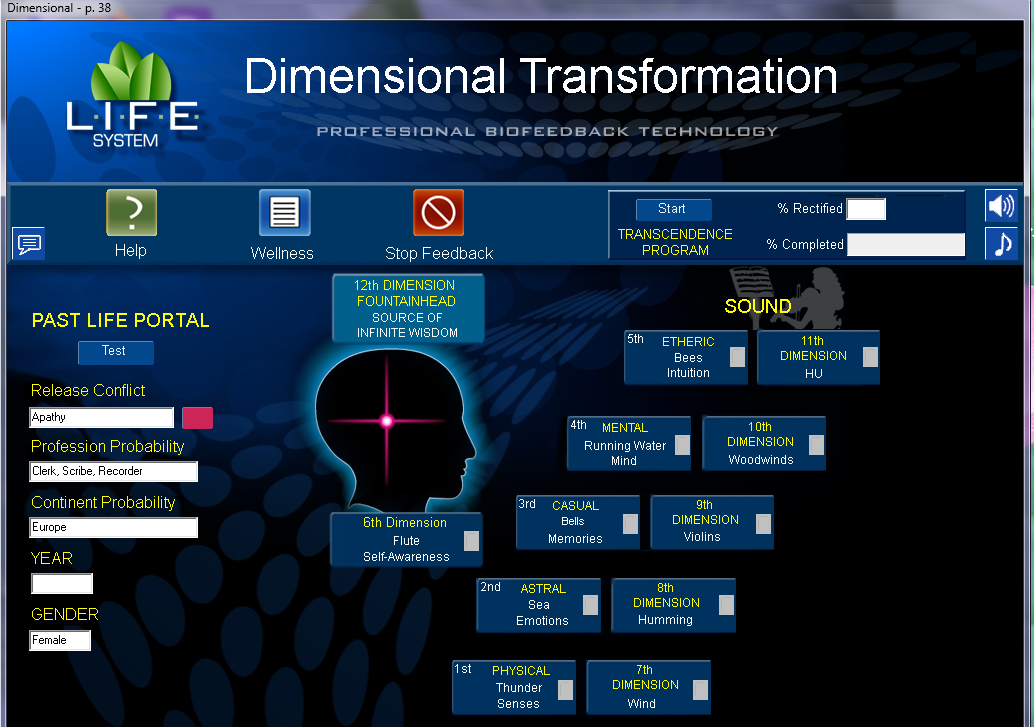Check the 11th Dimension HU box
The image size is (1034, 728).
(x=870, y=357)
